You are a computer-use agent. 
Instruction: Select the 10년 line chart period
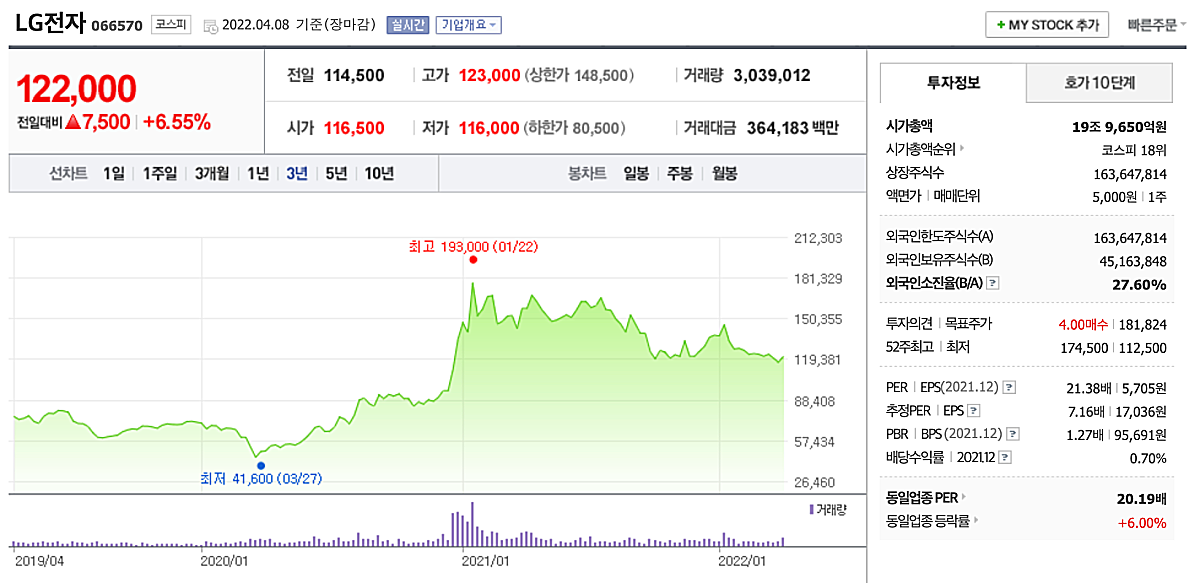[x=379, y=173]
